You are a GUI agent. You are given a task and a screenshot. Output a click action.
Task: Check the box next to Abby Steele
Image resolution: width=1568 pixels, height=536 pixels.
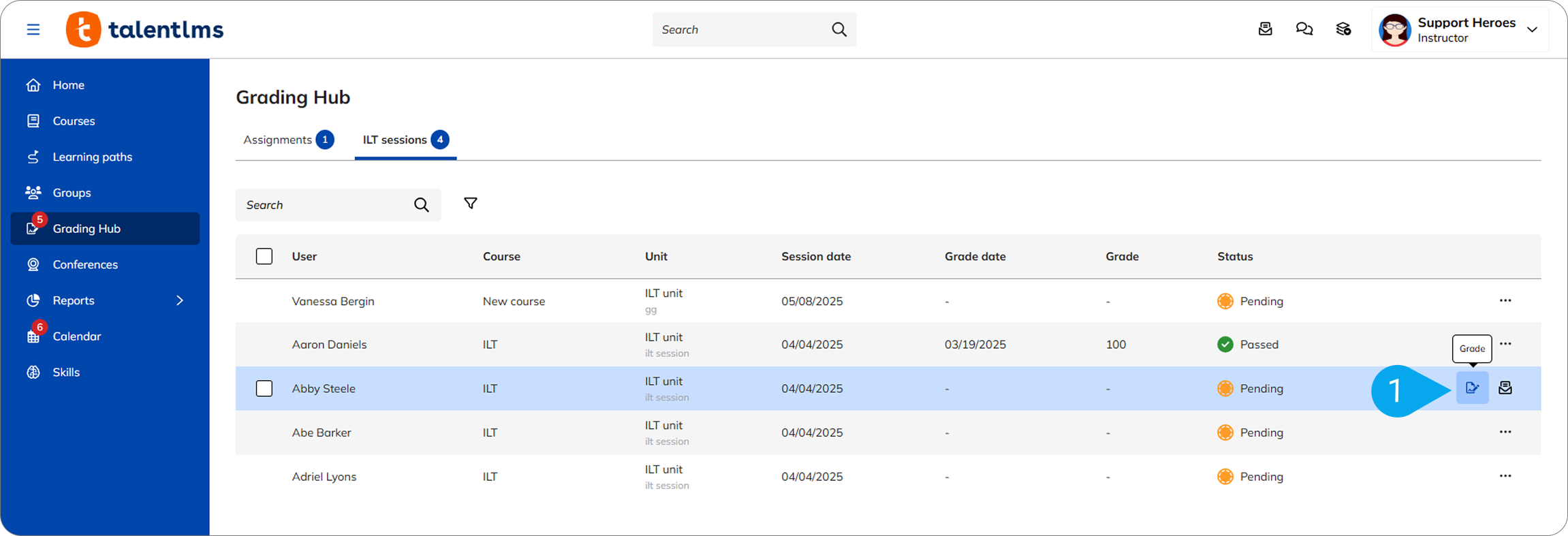264,389
